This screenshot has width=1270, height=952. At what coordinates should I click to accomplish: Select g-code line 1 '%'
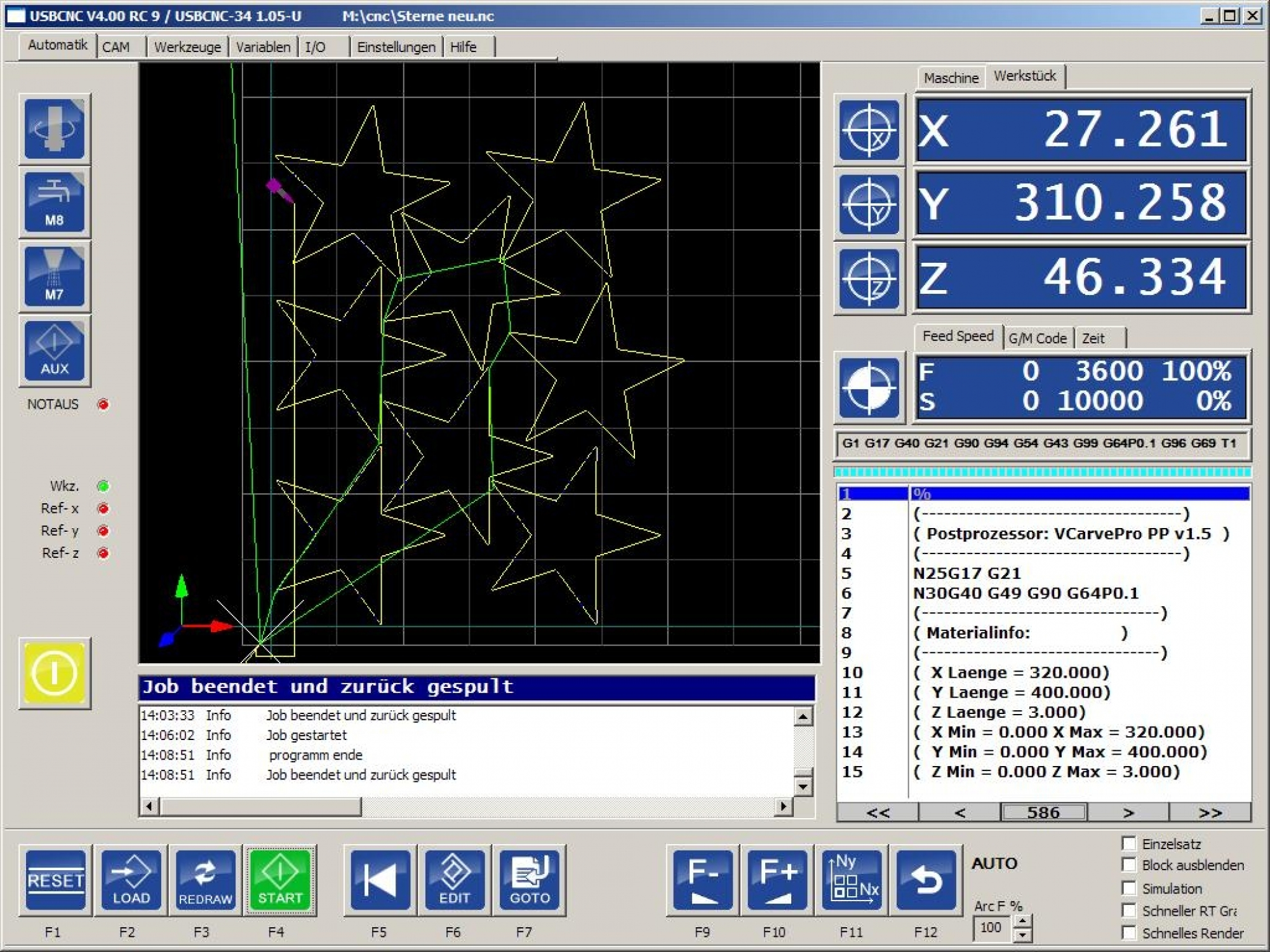(1044, 494)
